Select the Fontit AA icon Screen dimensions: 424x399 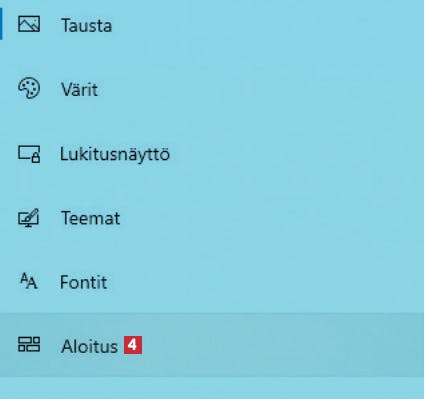(x=29, y=281)
